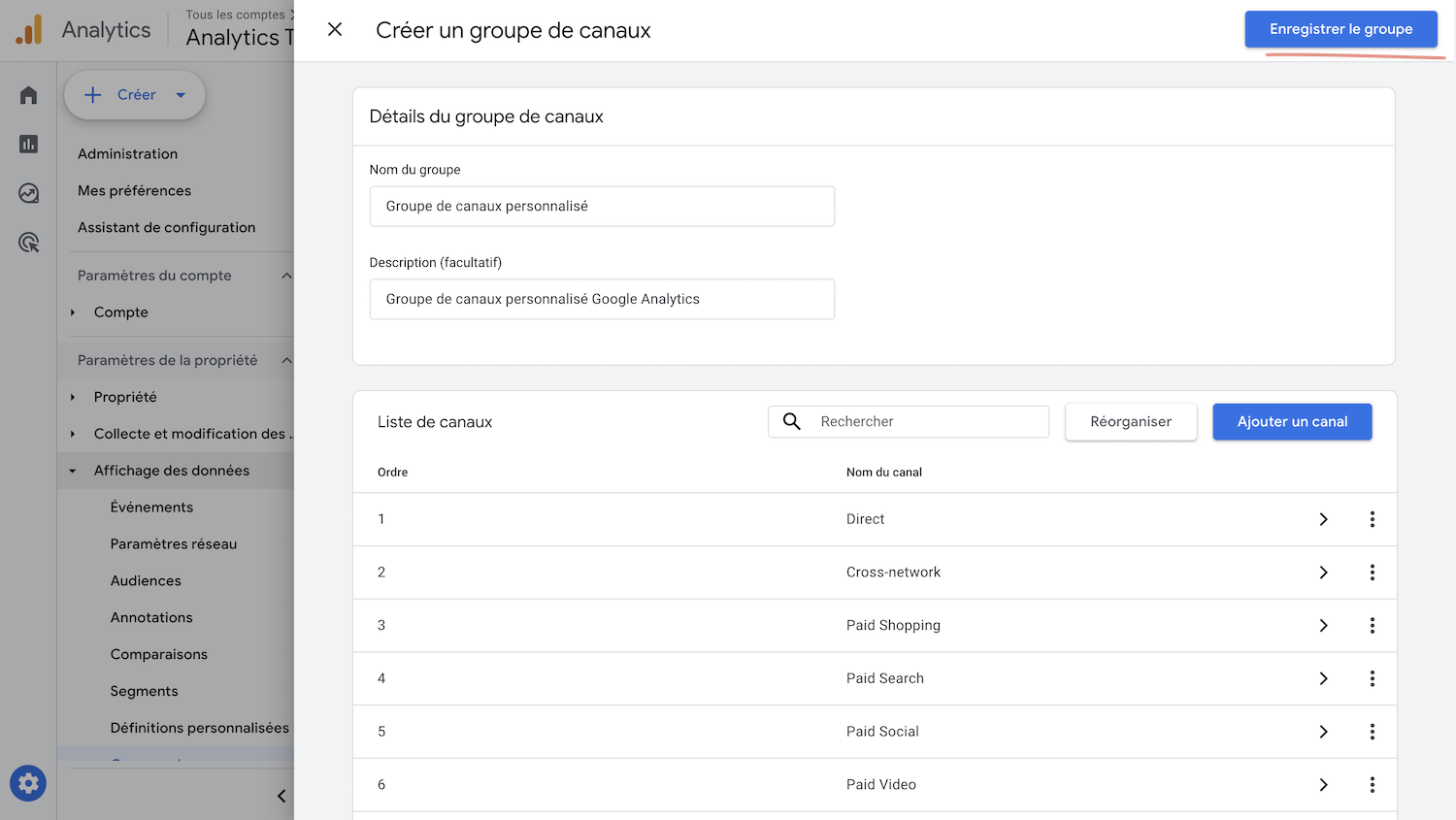Go to Home via house icon
This screenshot has height=820, width=1456.
[28, 95]
